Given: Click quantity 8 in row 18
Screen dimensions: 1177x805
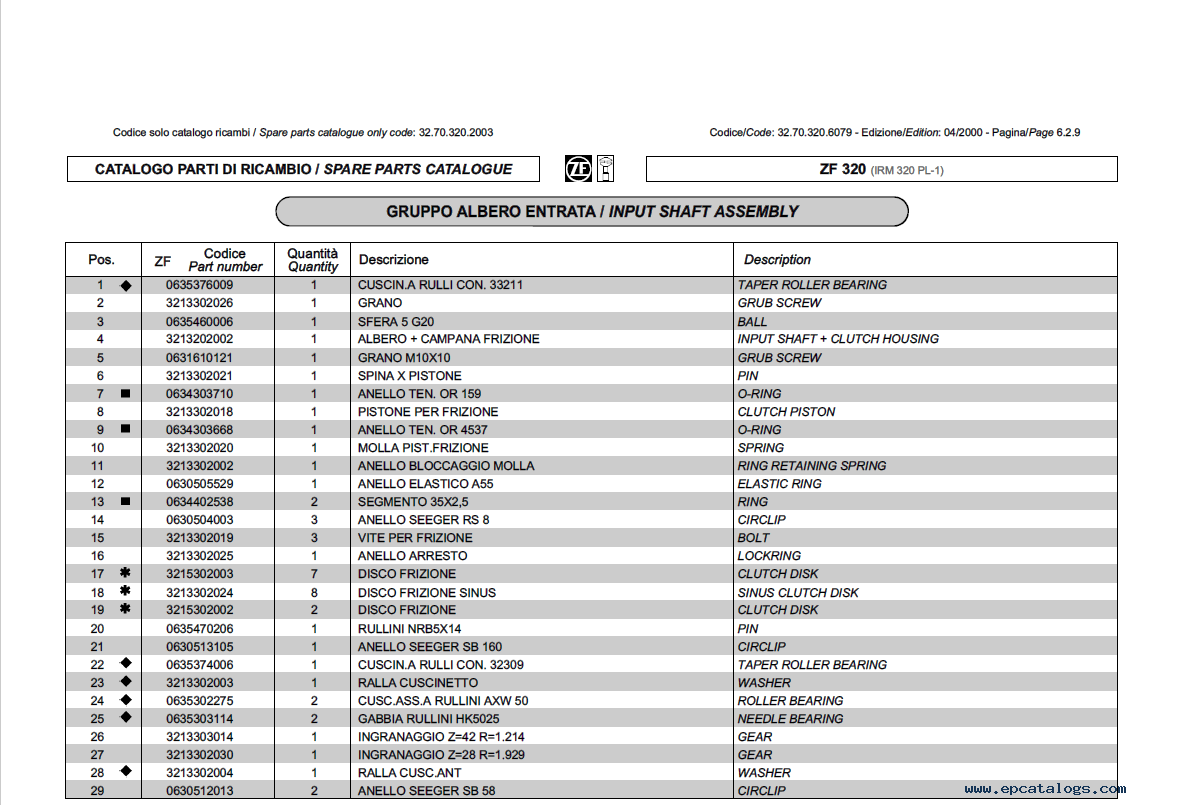Looking at the screenshot, I should (314, 593).
